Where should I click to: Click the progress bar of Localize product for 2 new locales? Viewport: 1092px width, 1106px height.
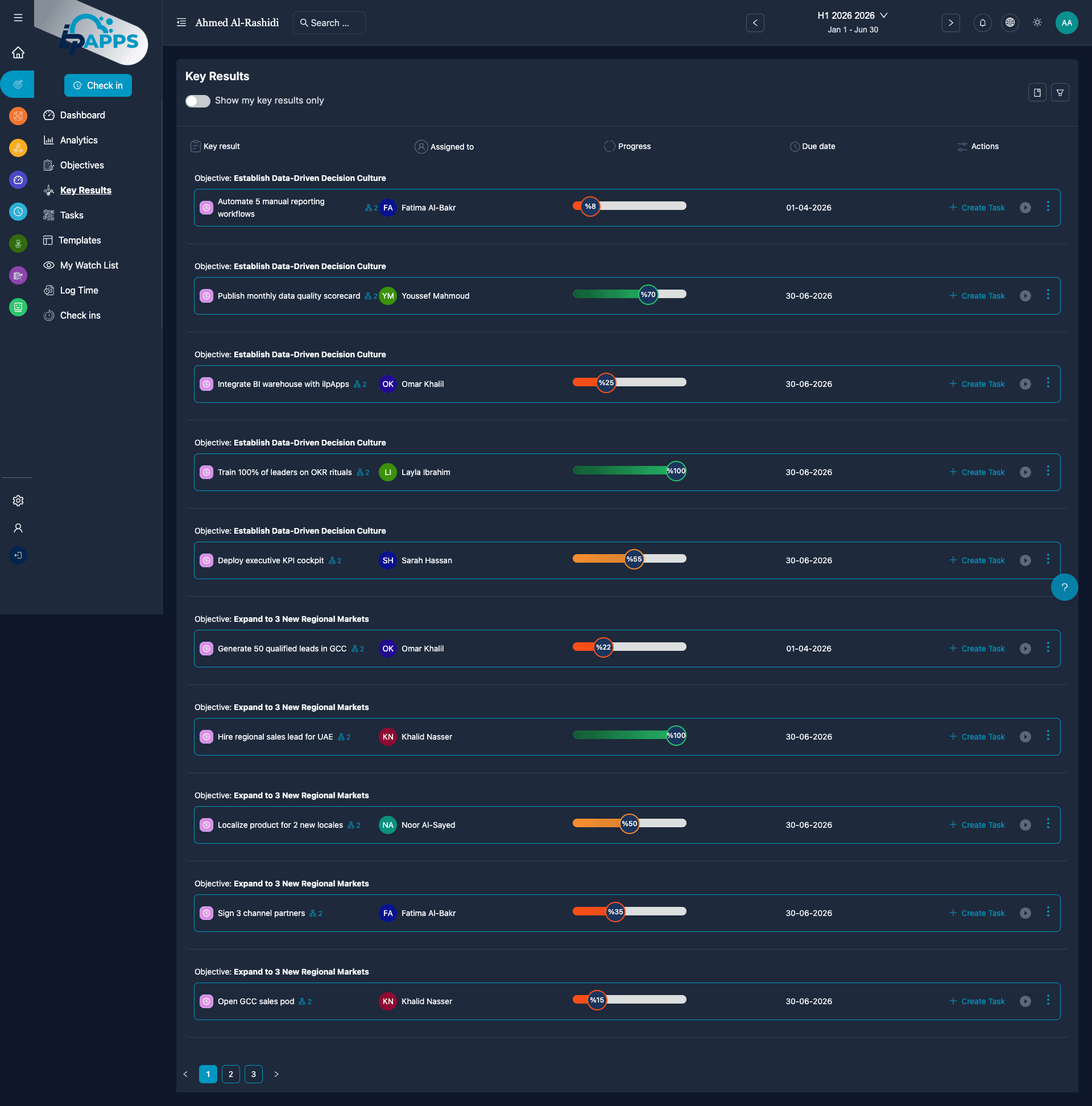click(629, 824)
